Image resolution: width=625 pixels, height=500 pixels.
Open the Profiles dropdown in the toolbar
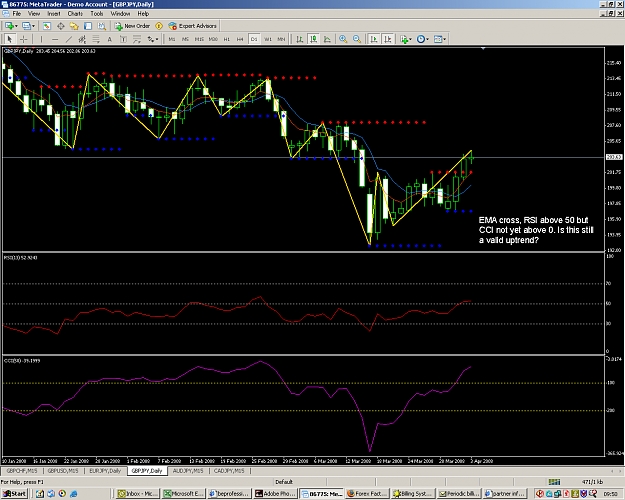point(28,26)
